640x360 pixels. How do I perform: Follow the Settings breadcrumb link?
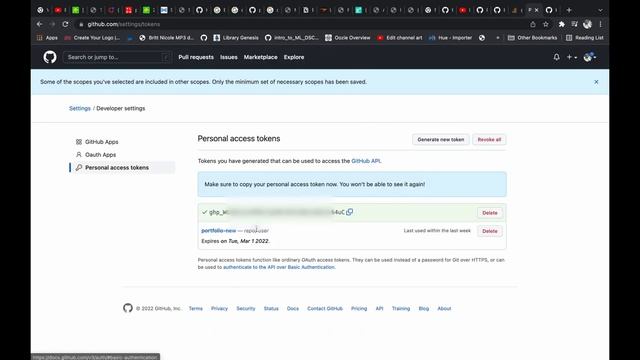[x=80, y=108]
